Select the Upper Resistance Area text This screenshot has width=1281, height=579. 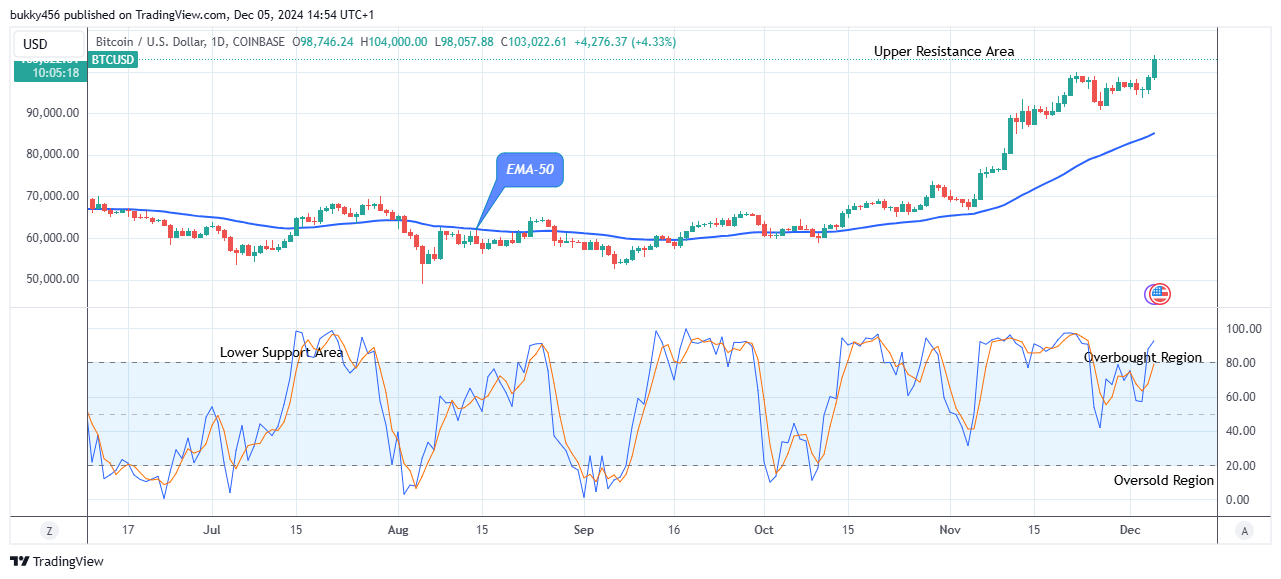pyautogui.click(x=944, y=51)
